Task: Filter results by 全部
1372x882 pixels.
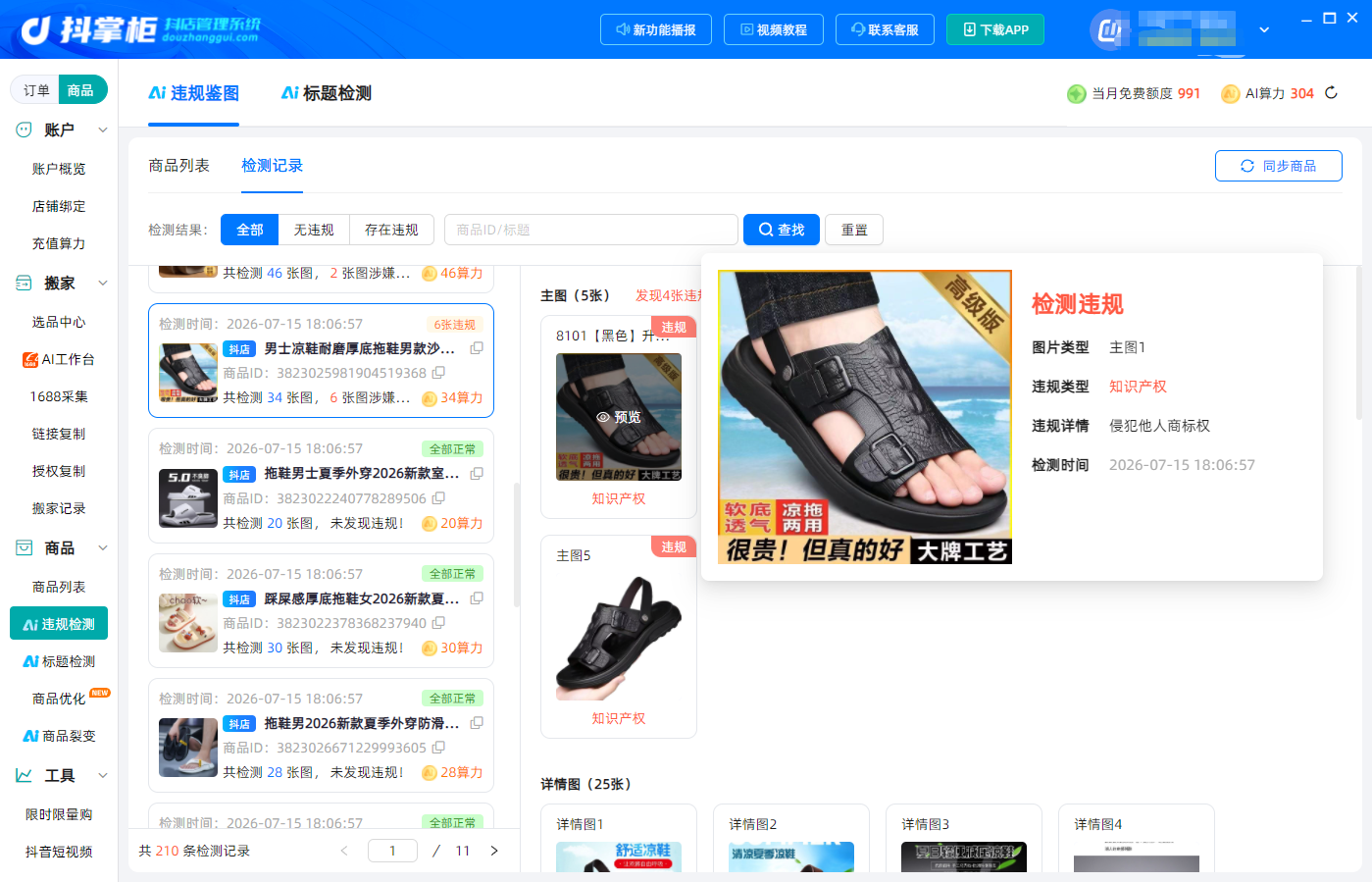Action: (x=250, y=230)
